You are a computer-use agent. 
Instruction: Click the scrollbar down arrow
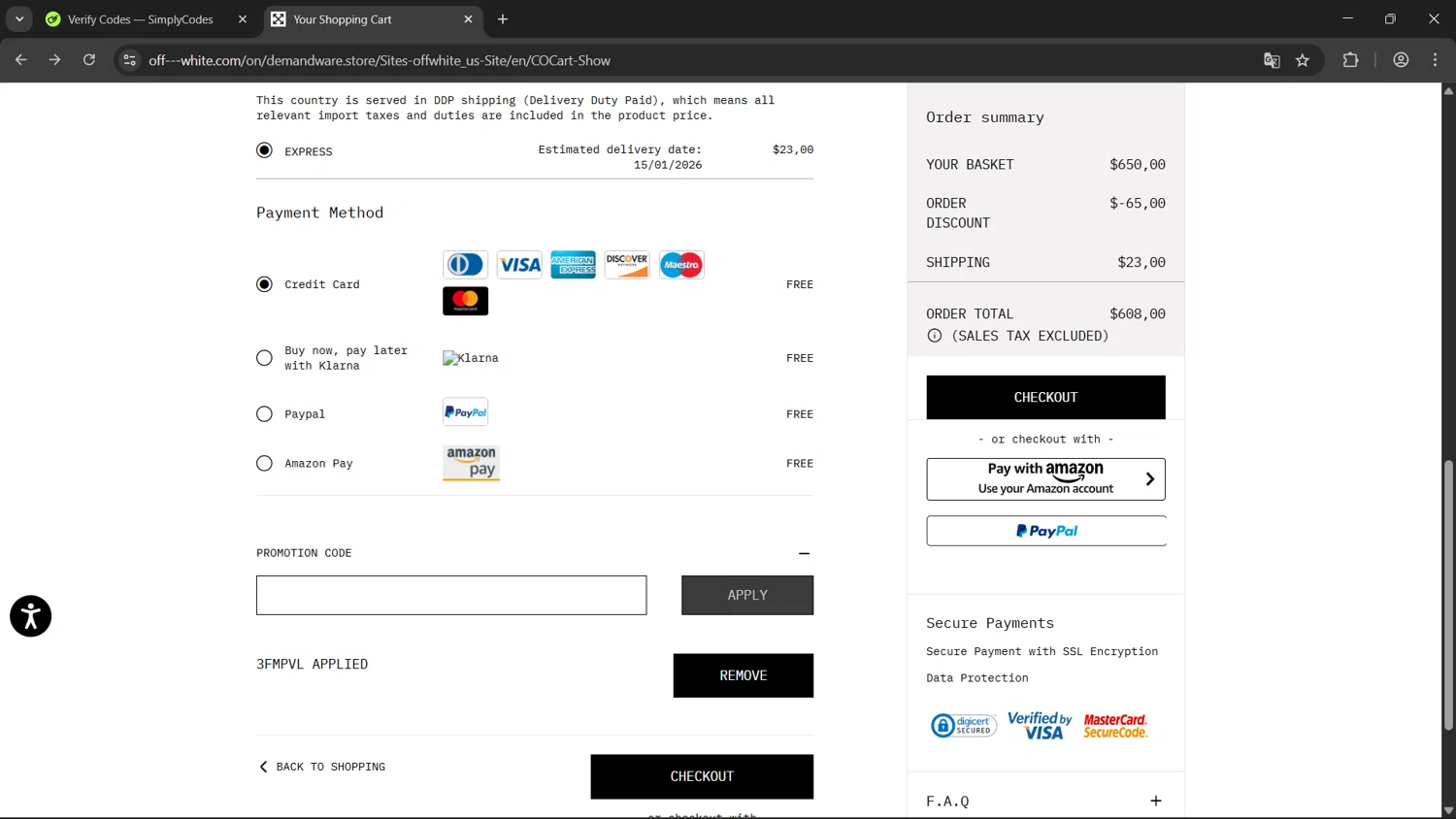(x=1448, y=810)
